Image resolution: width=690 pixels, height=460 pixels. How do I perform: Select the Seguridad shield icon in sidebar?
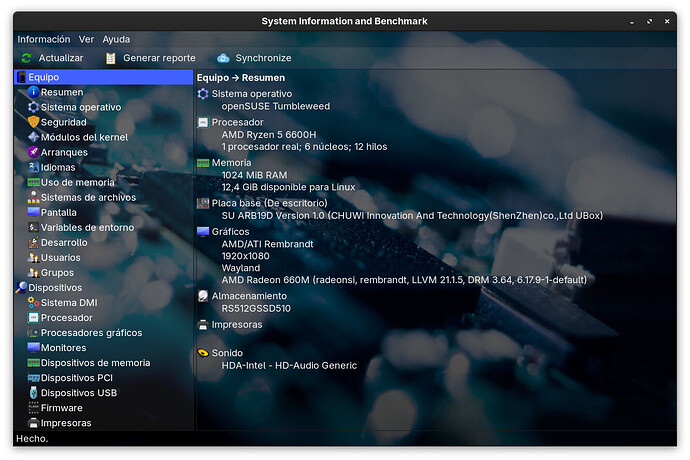click(x=33, y=122)
